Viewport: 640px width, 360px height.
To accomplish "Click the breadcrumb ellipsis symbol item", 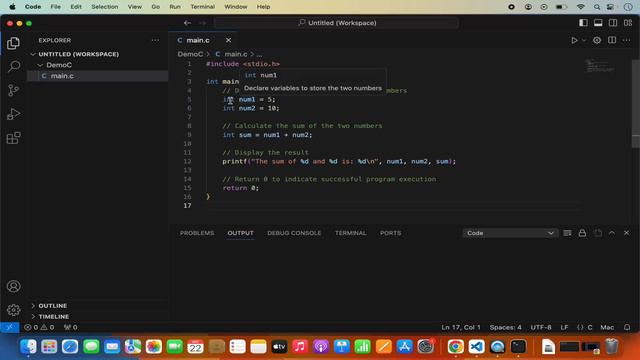I will pos(260,54).
